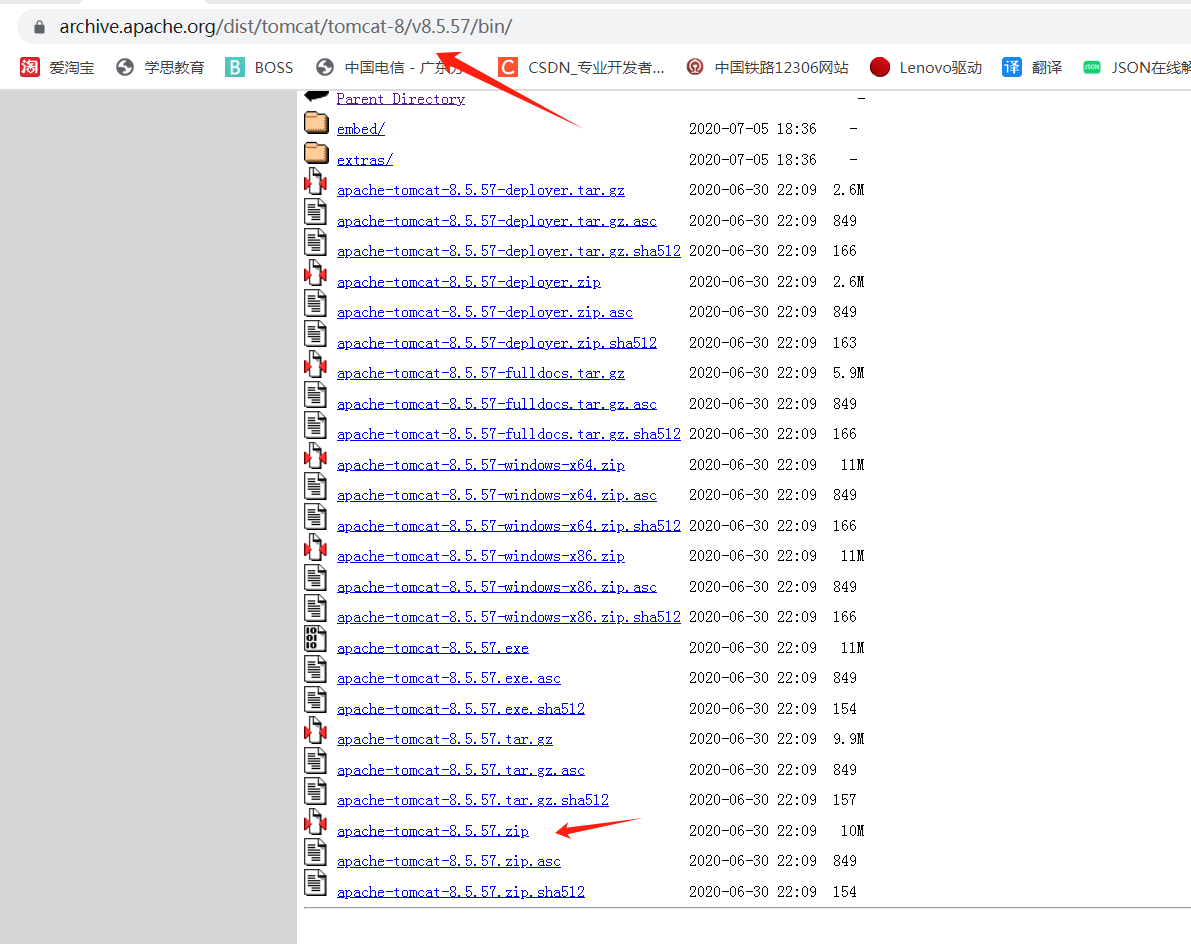
Task: Open the JSON在线解析 bookmark
Action: point(1137,68)
